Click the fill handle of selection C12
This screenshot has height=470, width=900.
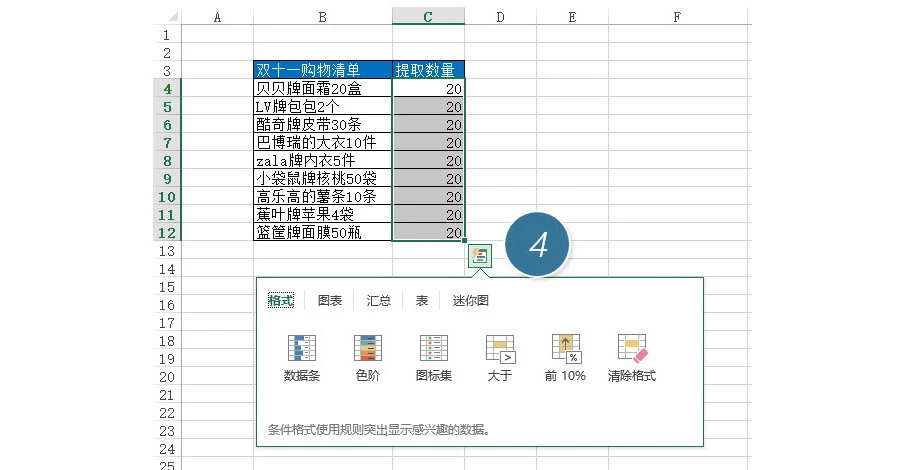coord(464,241)
